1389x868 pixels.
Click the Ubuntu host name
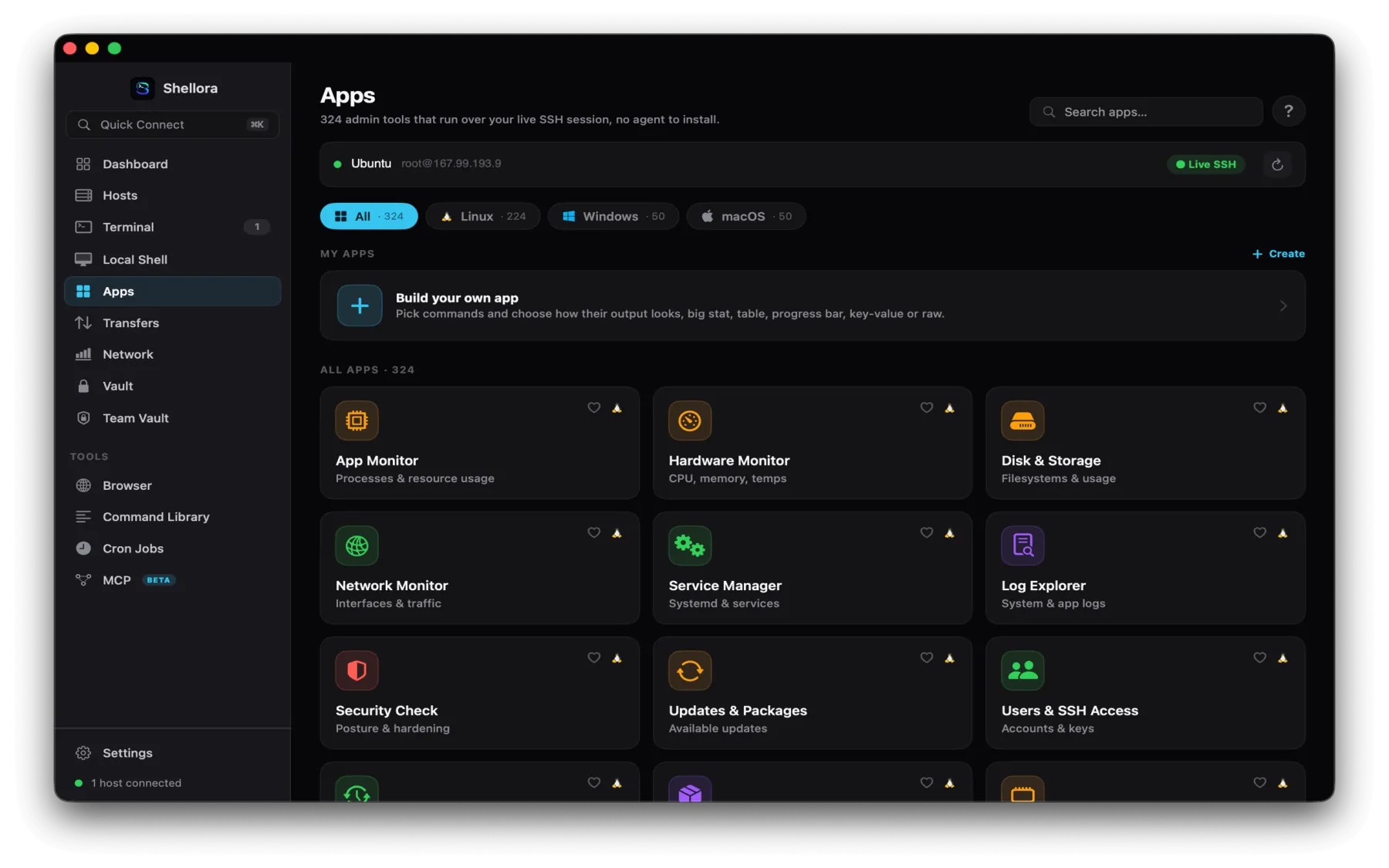point(371,164)
